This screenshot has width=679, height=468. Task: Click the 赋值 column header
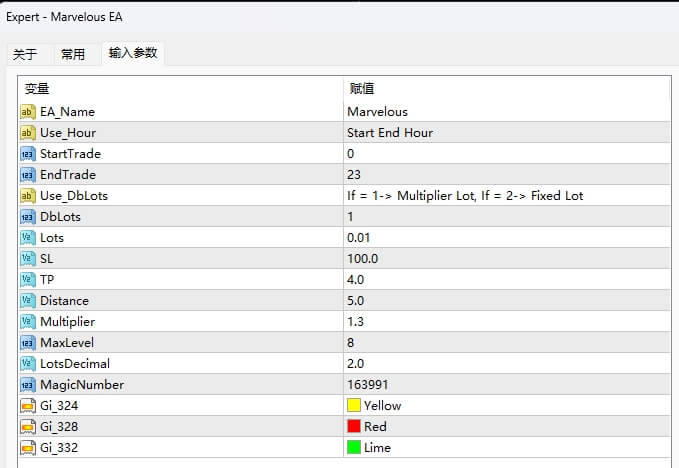pyautogui.click(x=361, y=89)
